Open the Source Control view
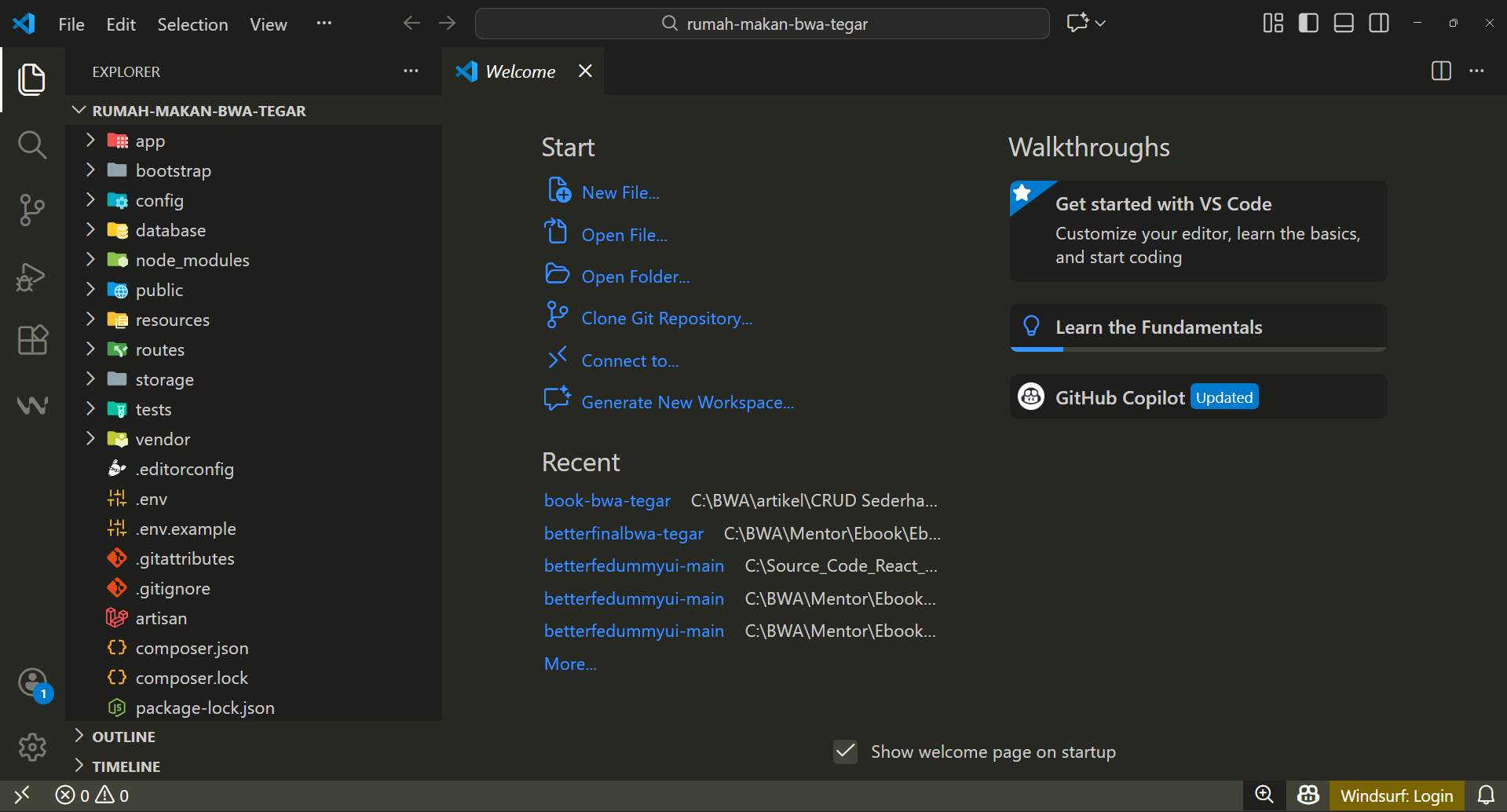The height and width of the screenshot is (812, 1507). point(31,210)
